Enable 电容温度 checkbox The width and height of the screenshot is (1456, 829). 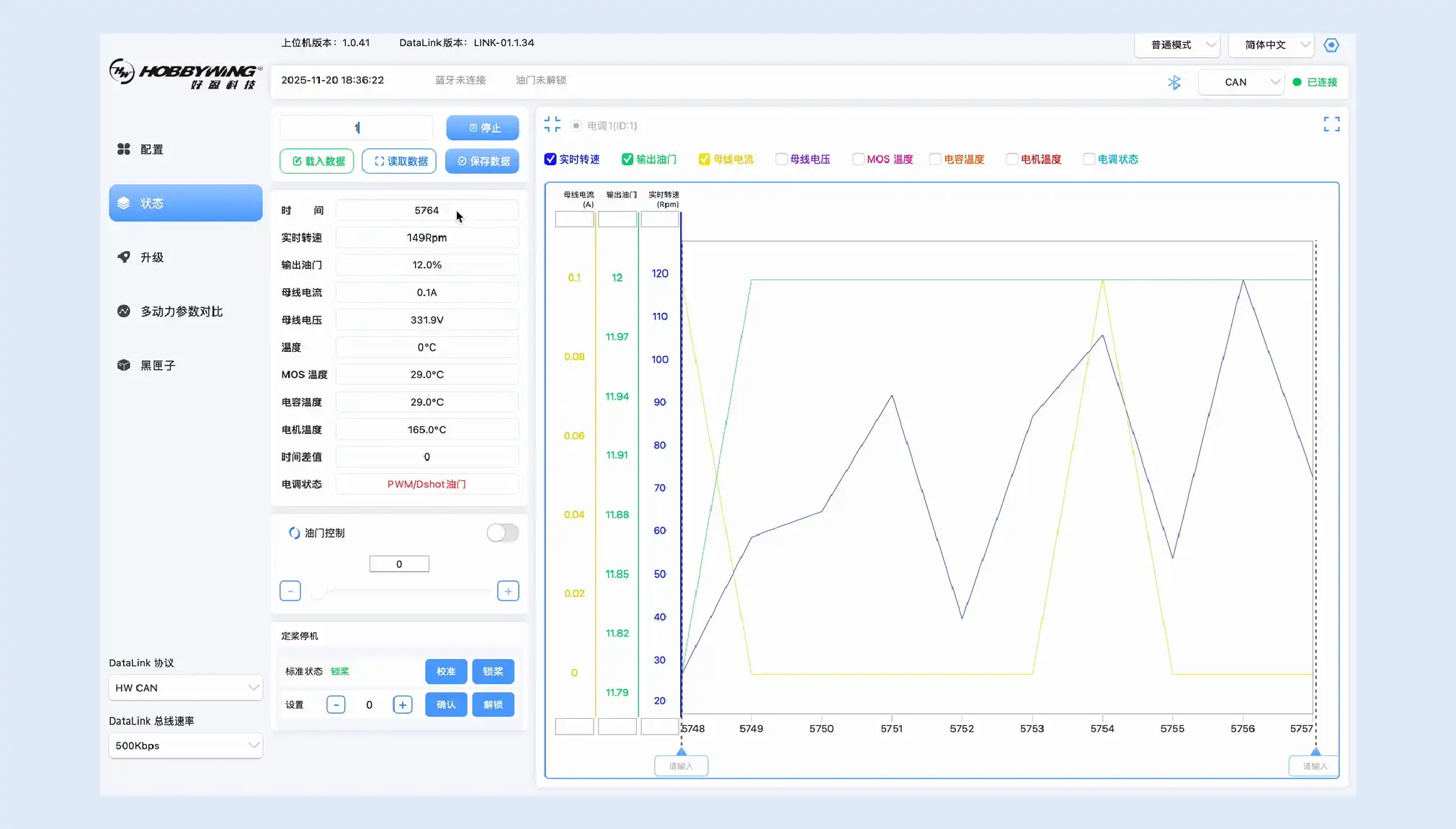(935, 159)
